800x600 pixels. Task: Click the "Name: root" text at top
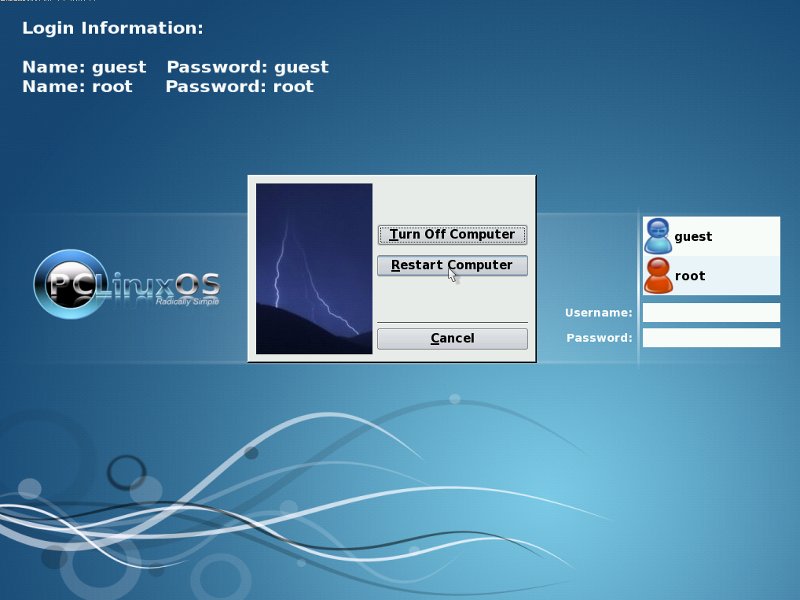pyautogui.click(x=77, y=86)
